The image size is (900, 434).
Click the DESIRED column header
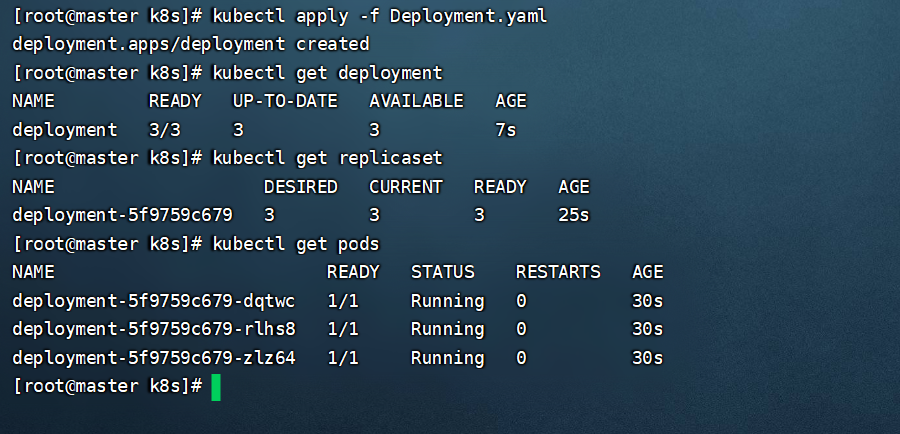(x=300, y=187)
